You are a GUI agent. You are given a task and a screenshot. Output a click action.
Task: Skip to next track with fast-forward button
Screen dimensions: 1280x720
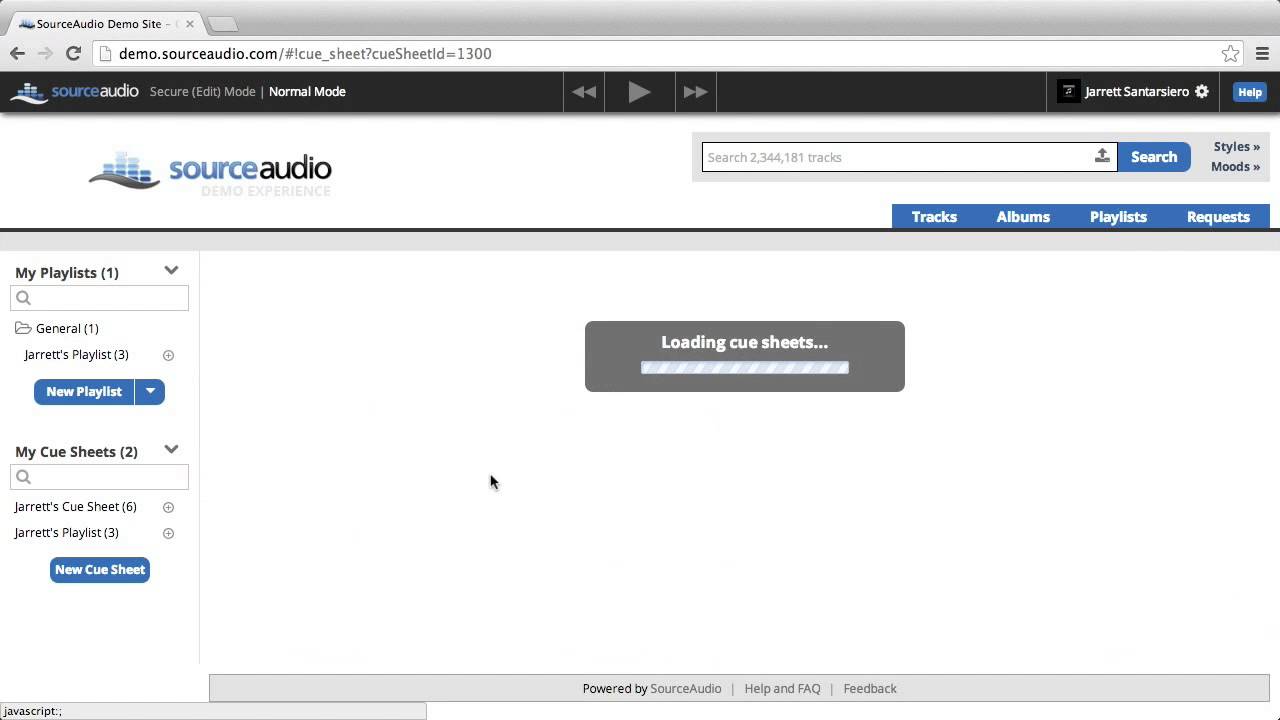[695, 92]
